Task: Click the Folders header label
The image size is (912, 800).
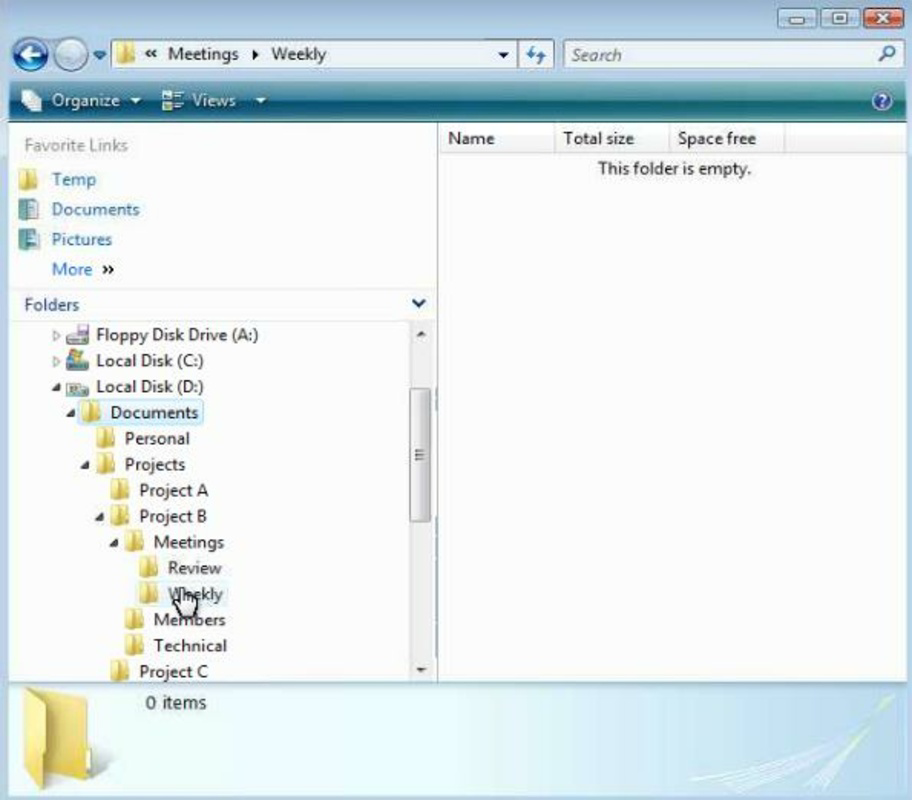Action: (52, 305)
